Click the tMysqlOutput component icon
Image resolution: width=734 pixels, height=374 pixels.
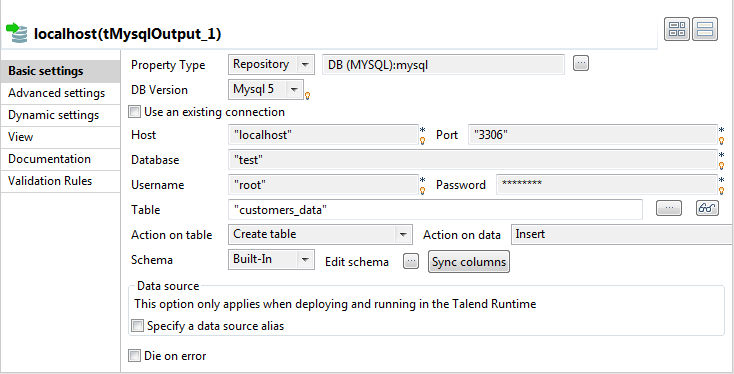tap(17, 33)
